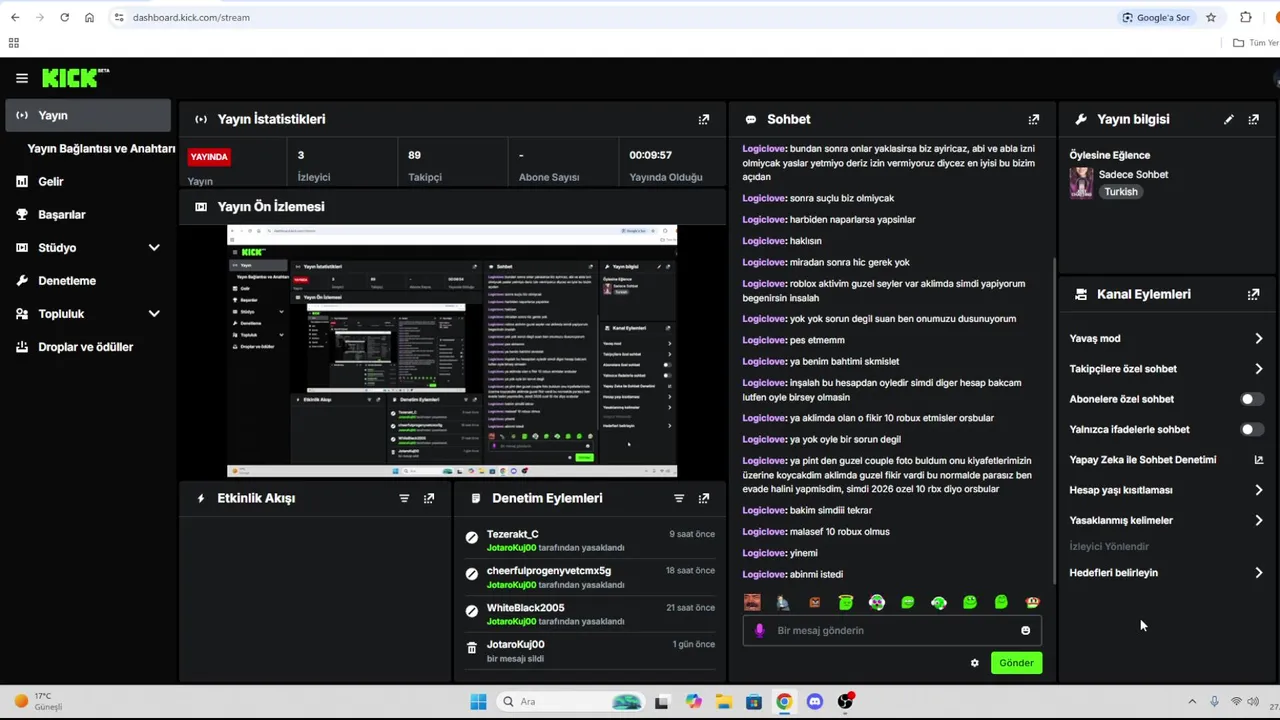Image resolution: width=1280 pixels, height=720 pixels.
Task: Open OBS Studio from the taskbar
Action: (x=846, y=701)
